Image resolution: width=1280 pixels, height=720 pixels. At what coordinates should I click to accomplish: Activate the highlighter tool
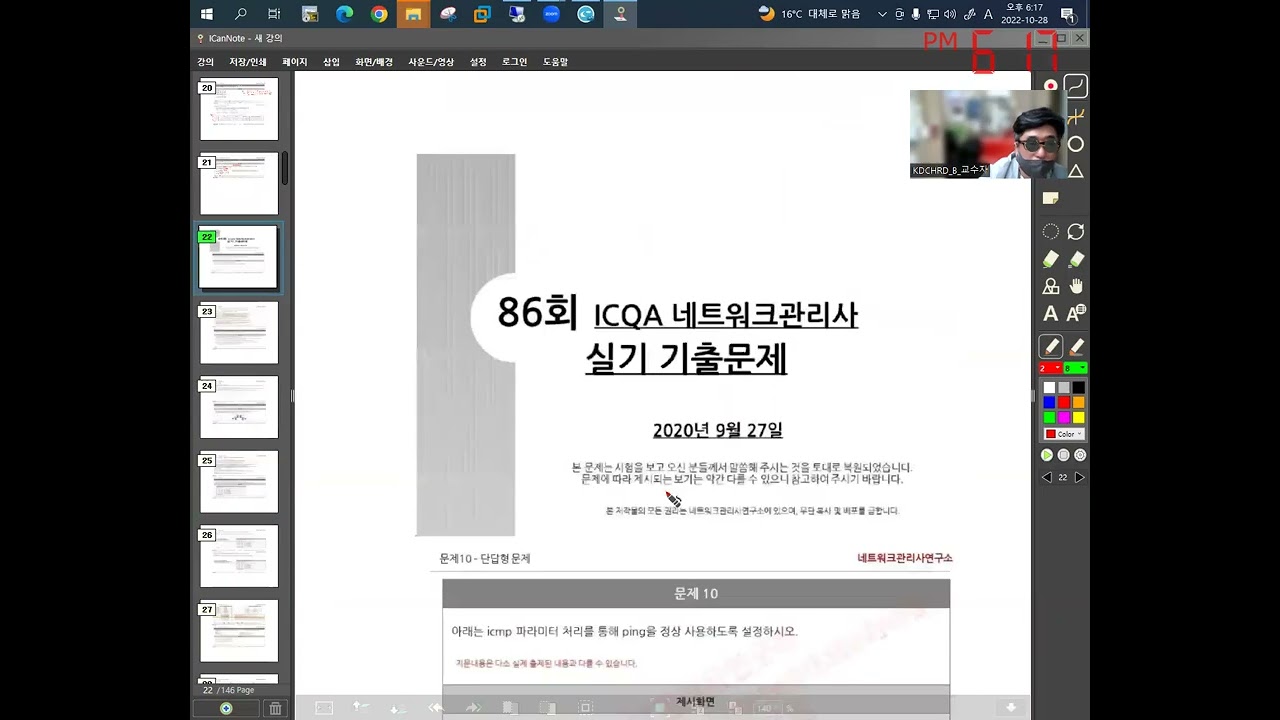1077,347
